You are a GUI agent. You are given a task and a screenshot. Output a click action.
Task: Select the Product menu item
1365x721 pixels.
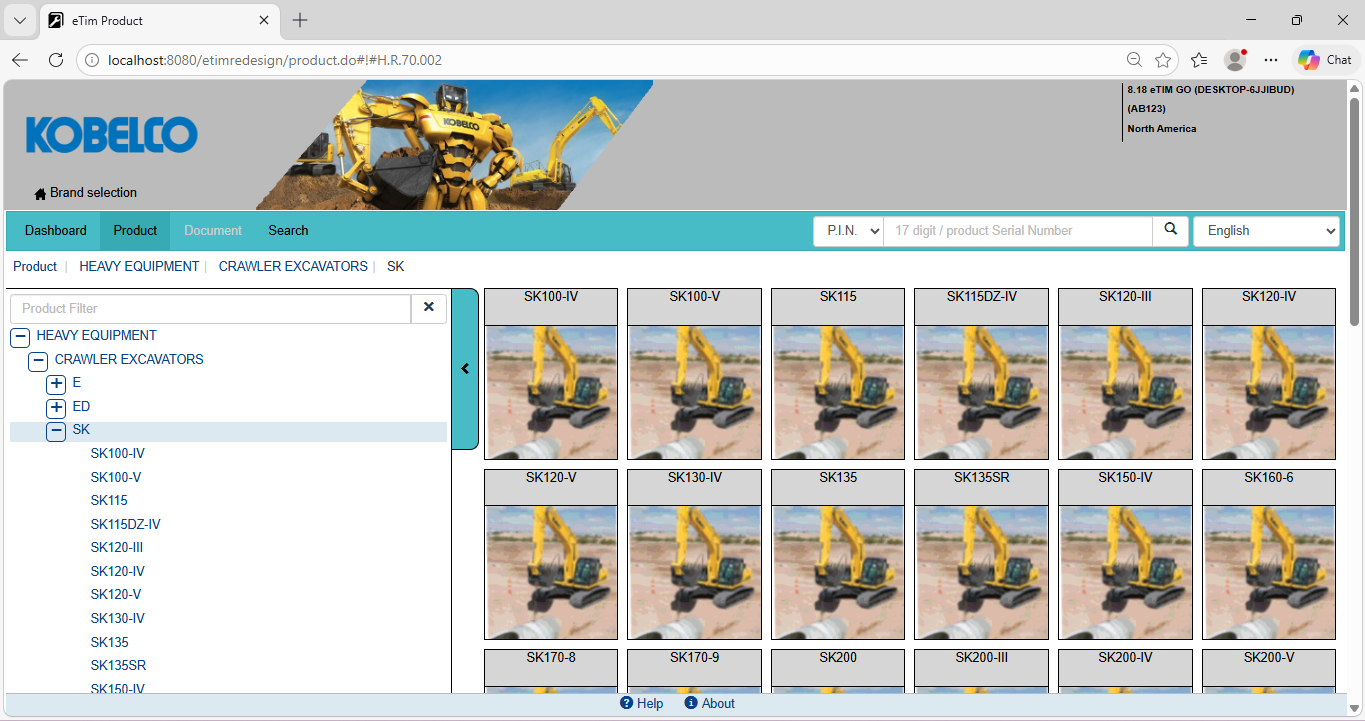coord(135,231)
